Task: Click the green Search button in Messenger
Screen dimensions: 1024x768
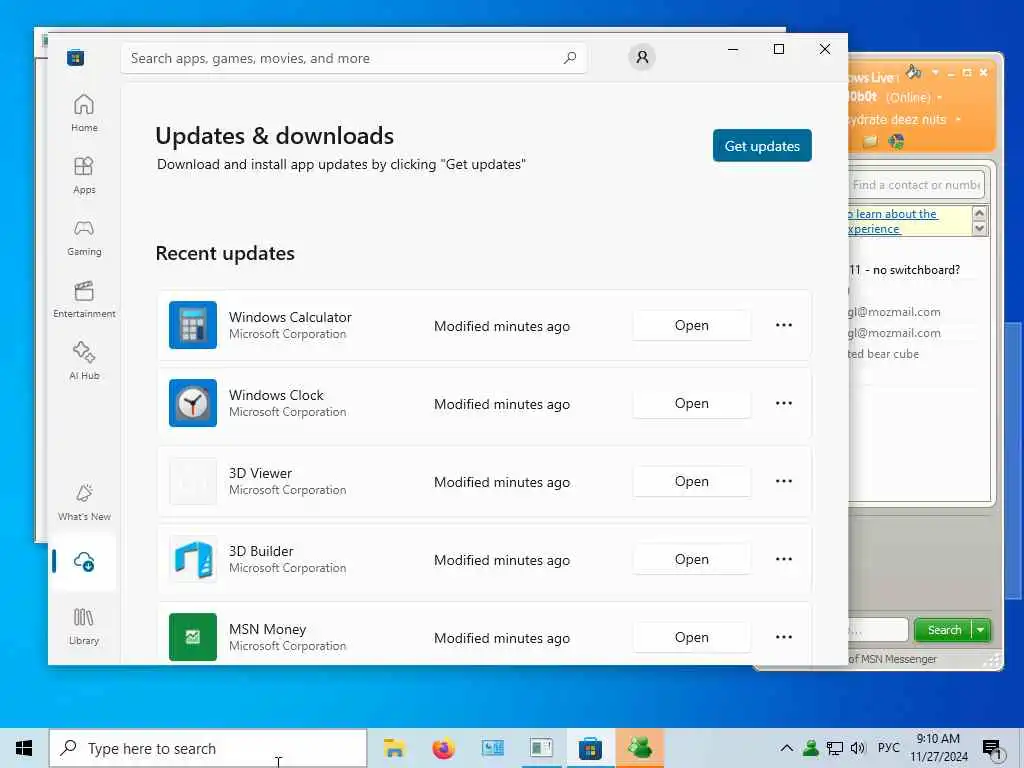Action: [x=944, y=630]
